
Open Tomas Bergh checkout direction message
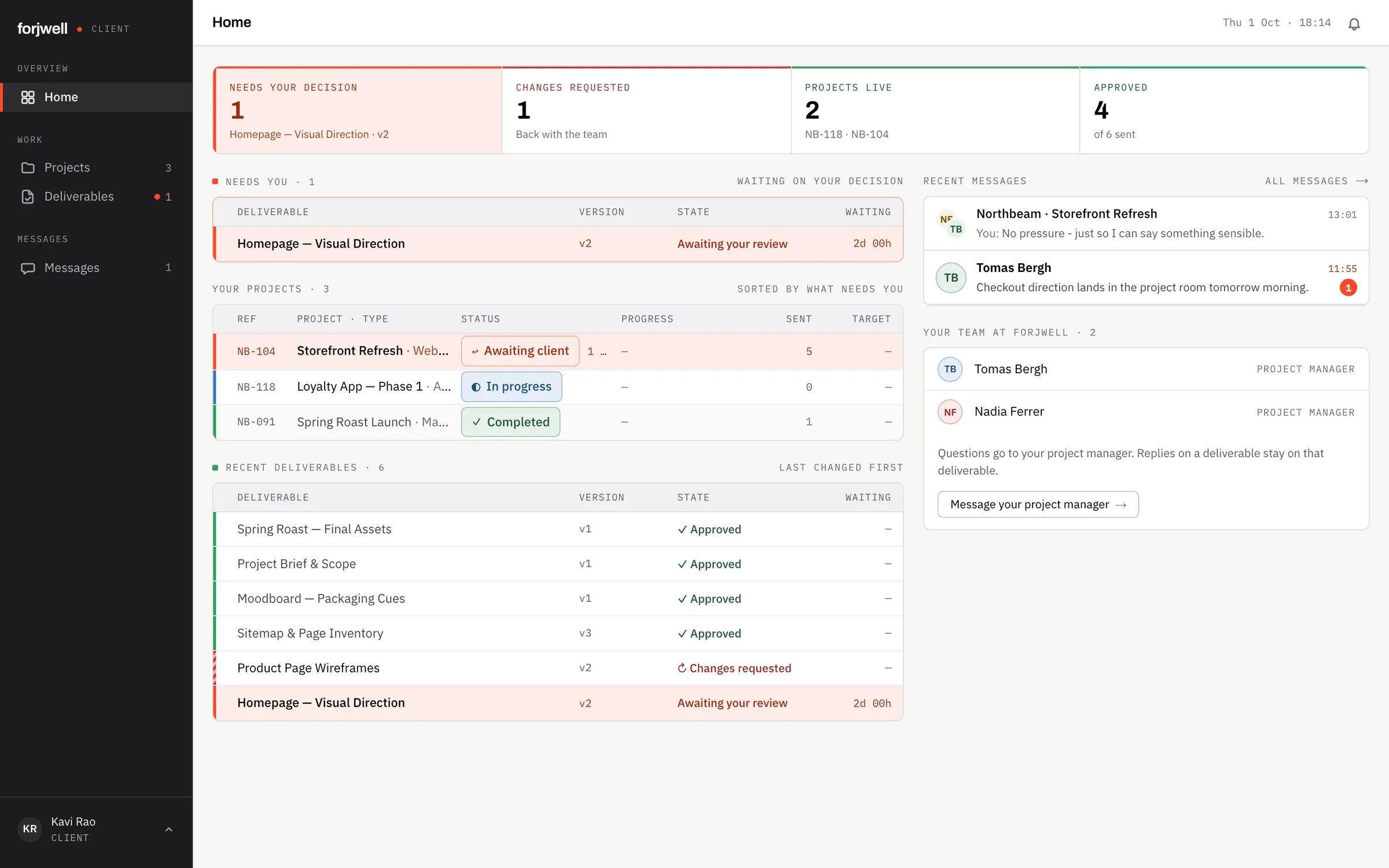coord(1146,278)
